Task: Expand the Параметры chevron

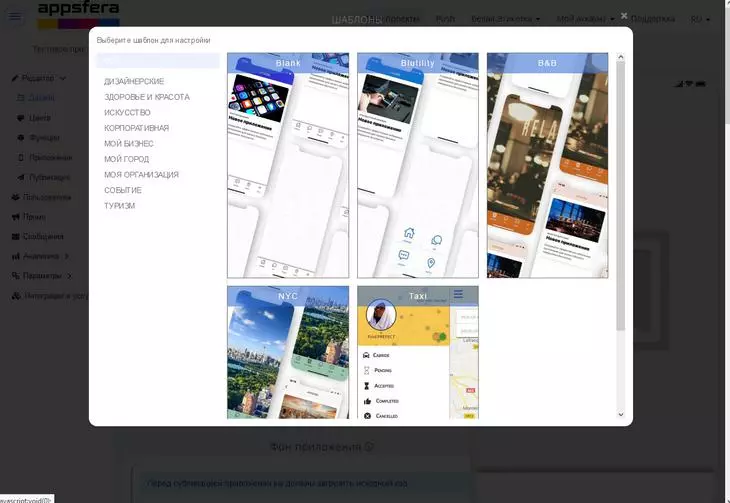Action: tap(69, 276)
